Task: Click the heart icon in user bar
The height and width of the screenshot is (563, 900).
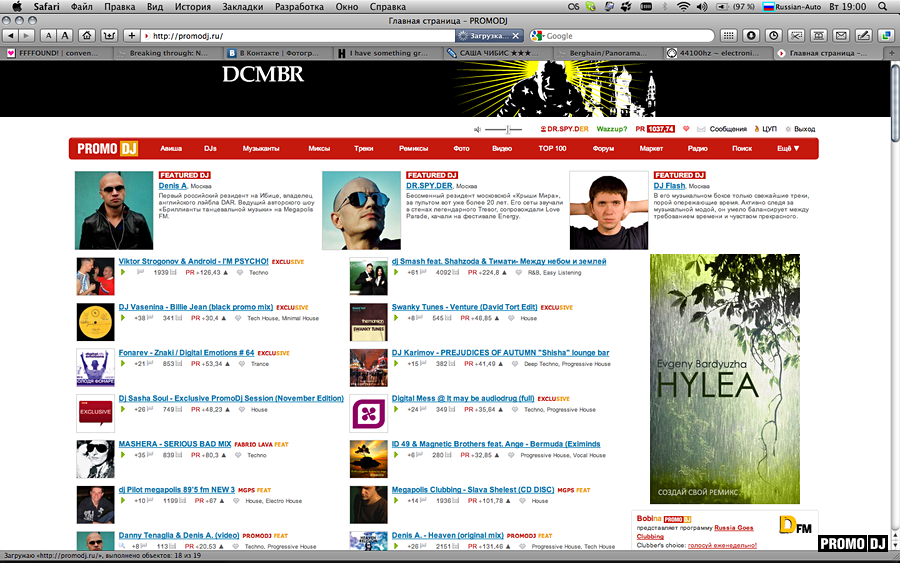Action: click(x=686, y=129)
